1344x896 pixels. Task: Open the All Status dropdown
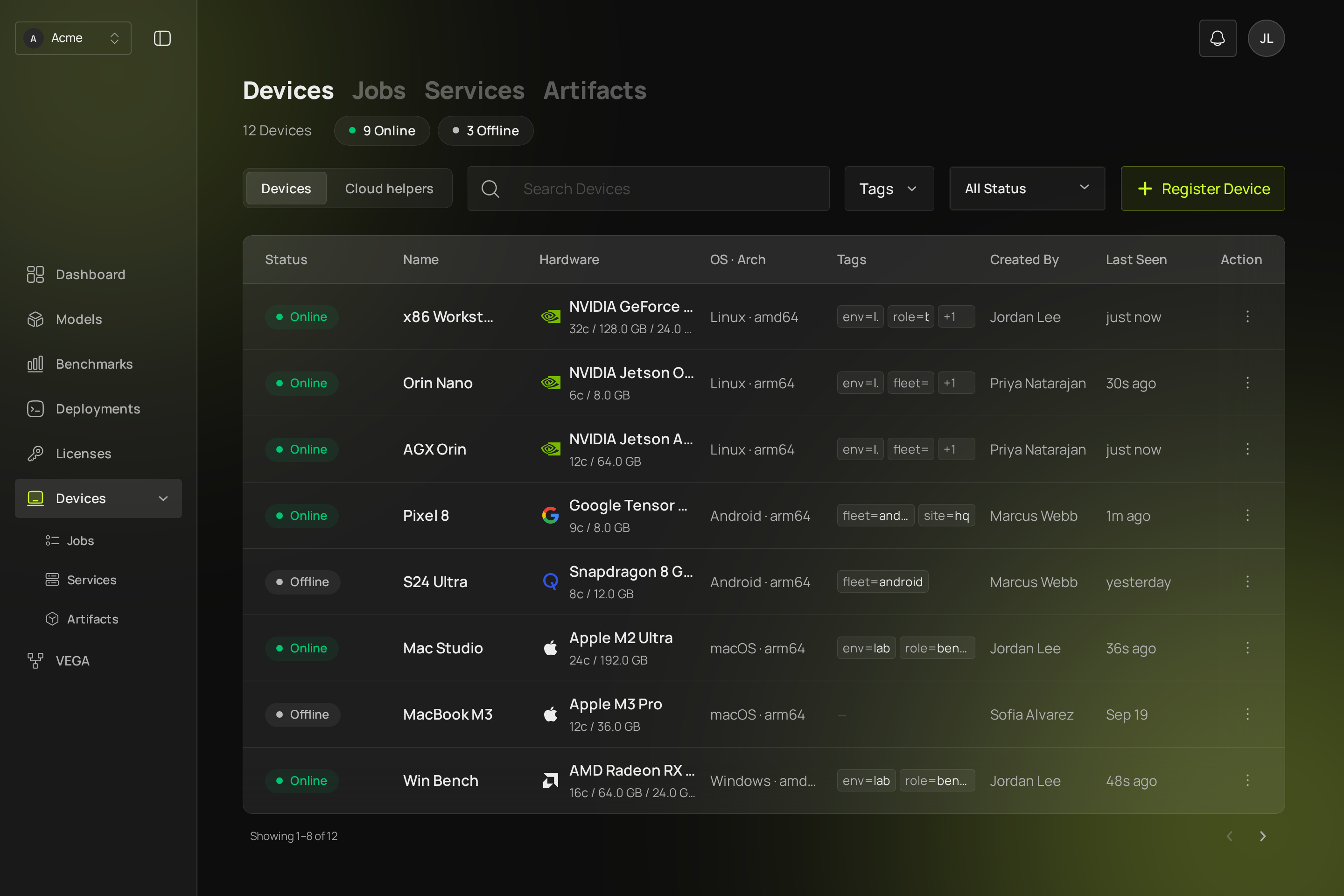(x=1027, y=189)
